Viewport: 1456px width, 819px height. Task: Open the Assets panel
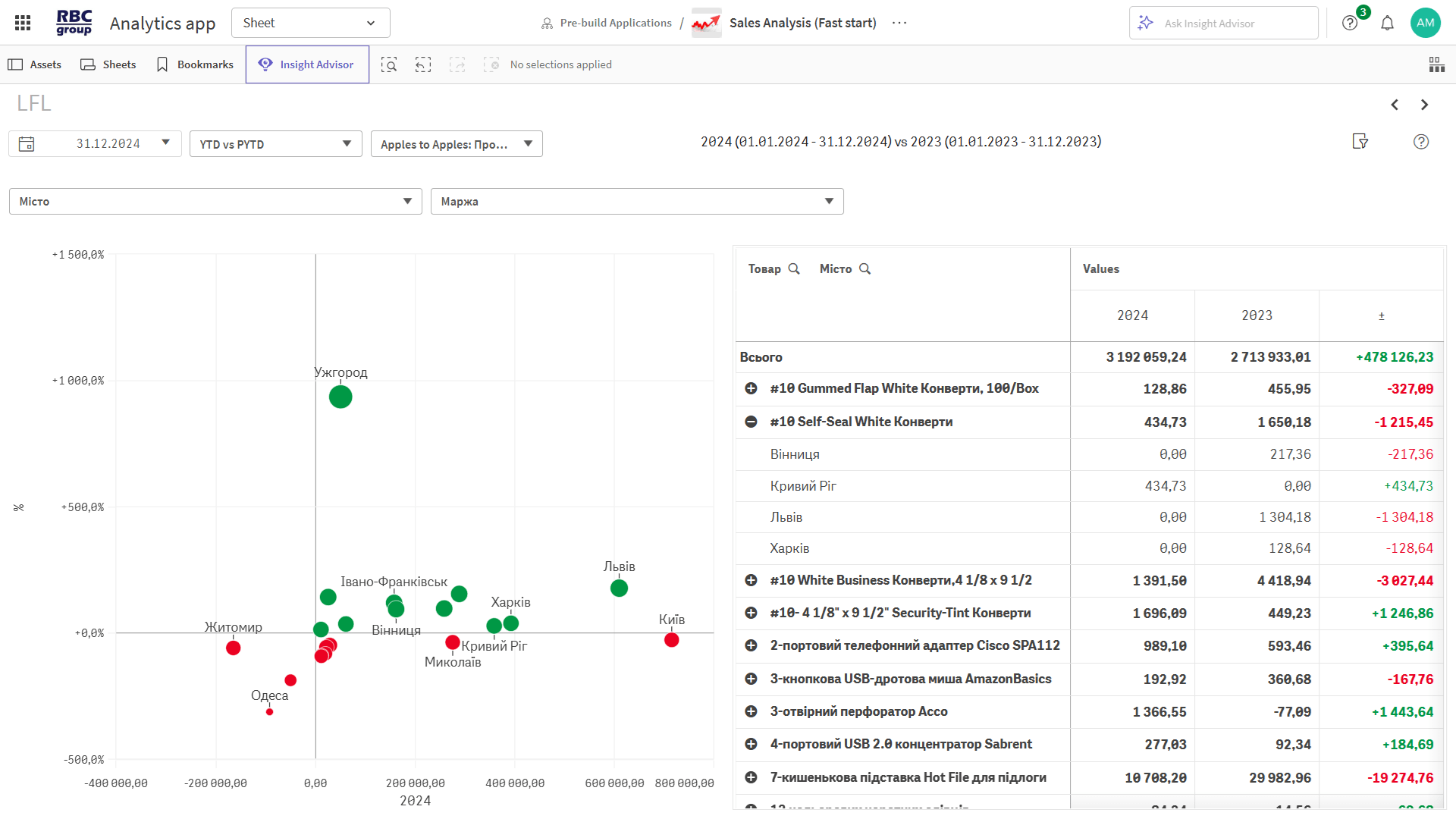[35, 64]
